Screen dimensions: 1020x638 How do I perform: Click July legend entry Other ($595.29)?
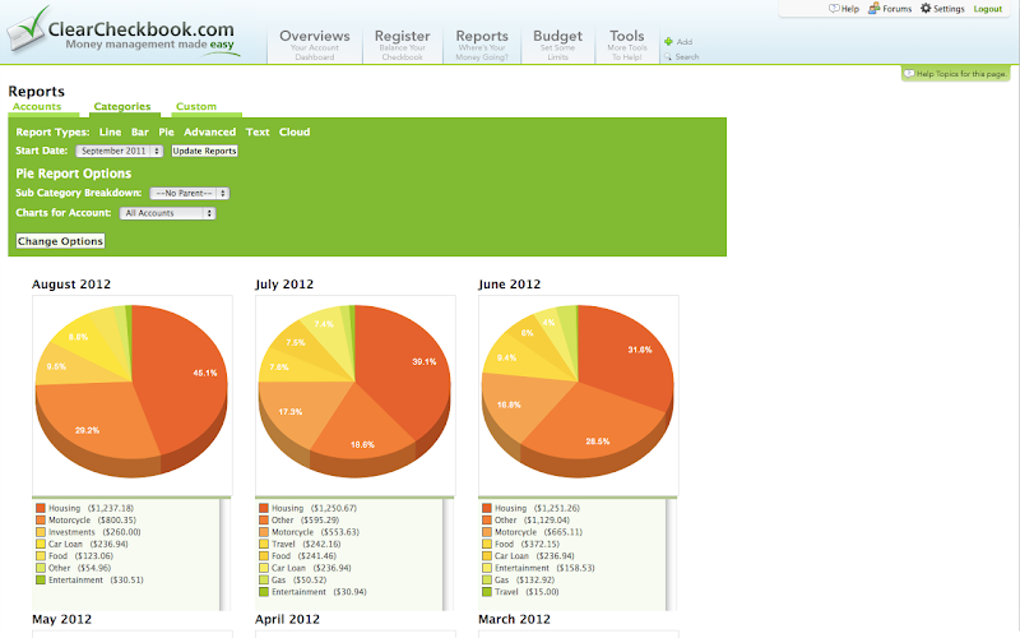(305, 520)
